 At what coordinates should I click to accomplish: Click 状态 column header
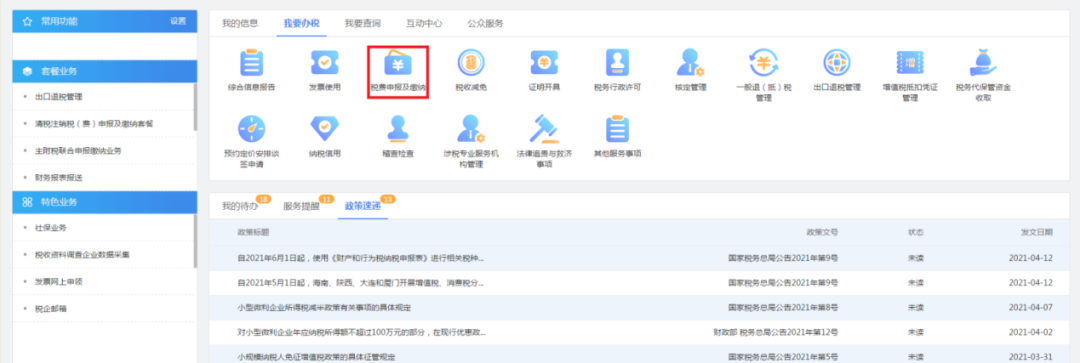tap(915, 232)
